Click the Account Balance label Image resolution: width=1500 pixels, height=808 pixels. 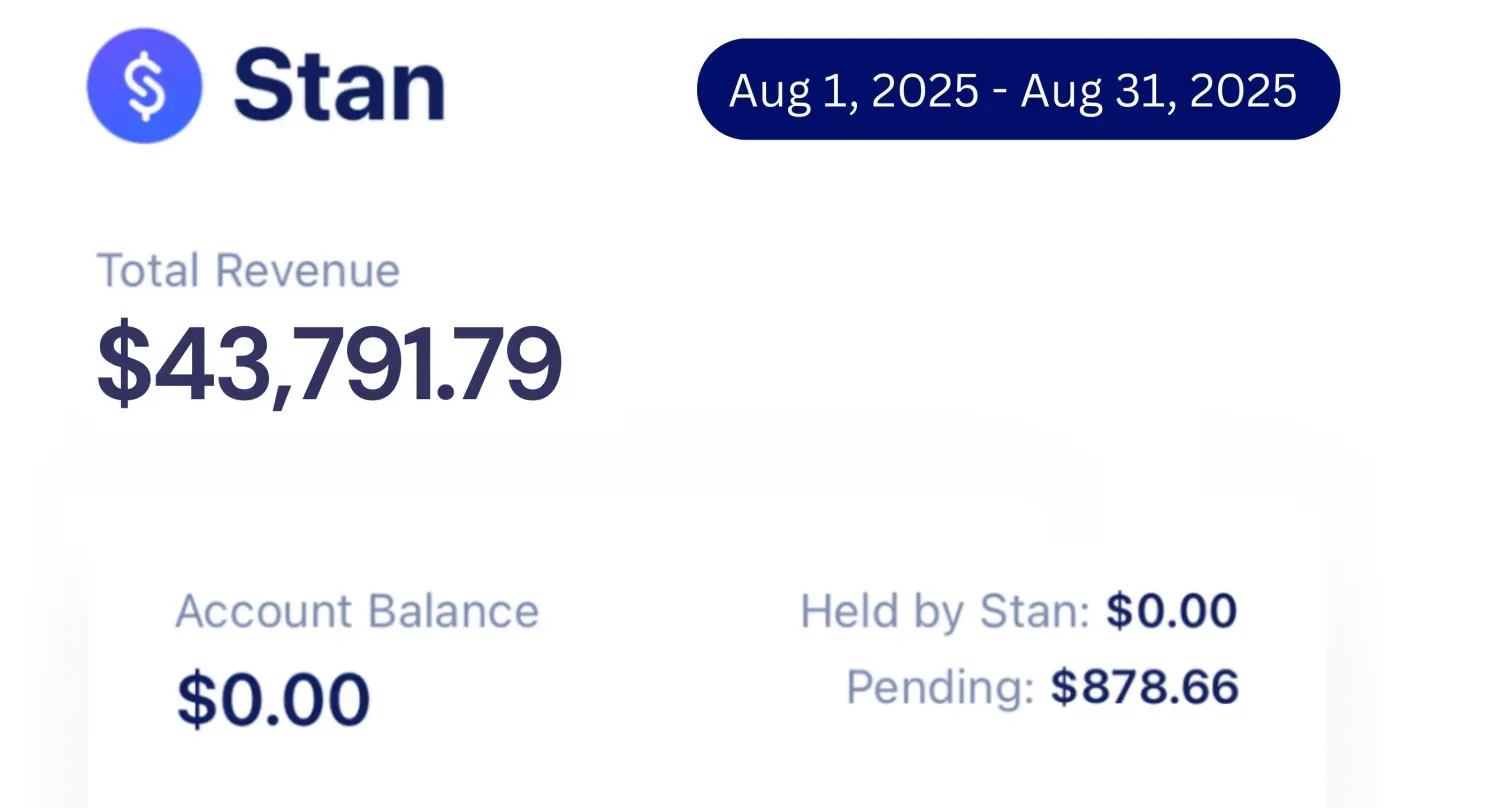coord(357,611)
